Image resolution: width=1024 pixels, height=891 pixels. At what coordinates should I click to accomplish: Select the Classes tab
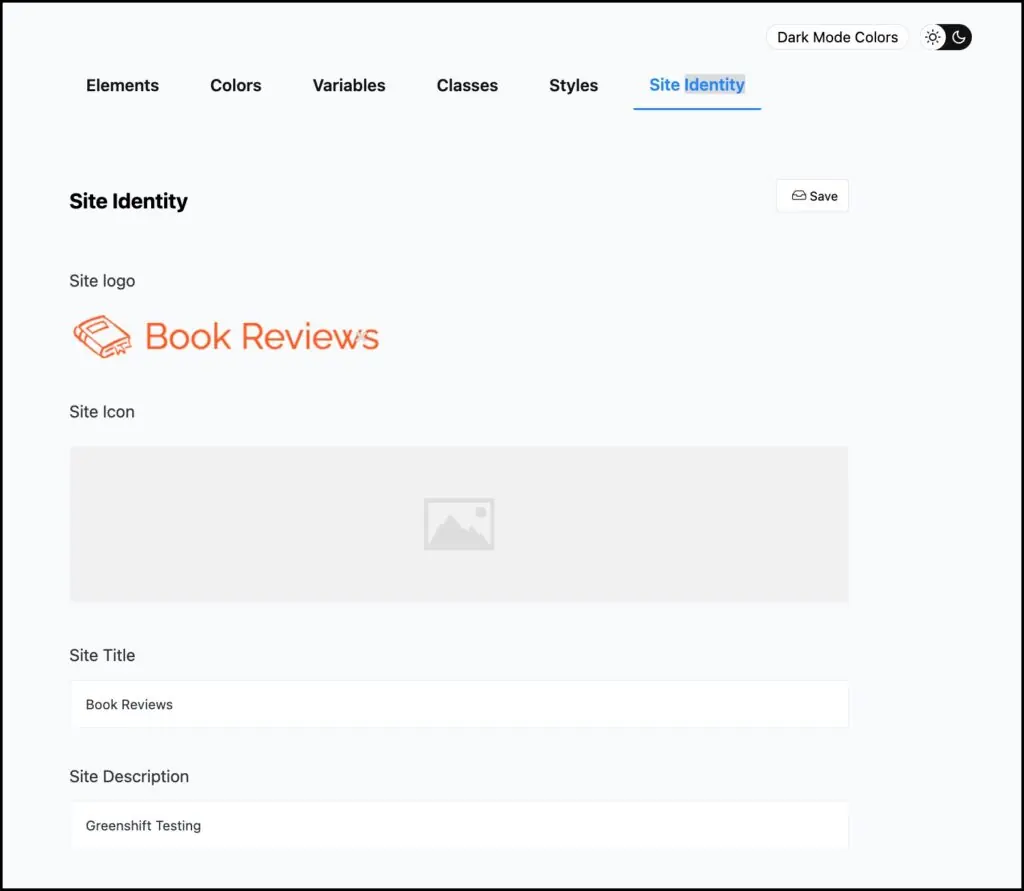click(x=467, y=86)
